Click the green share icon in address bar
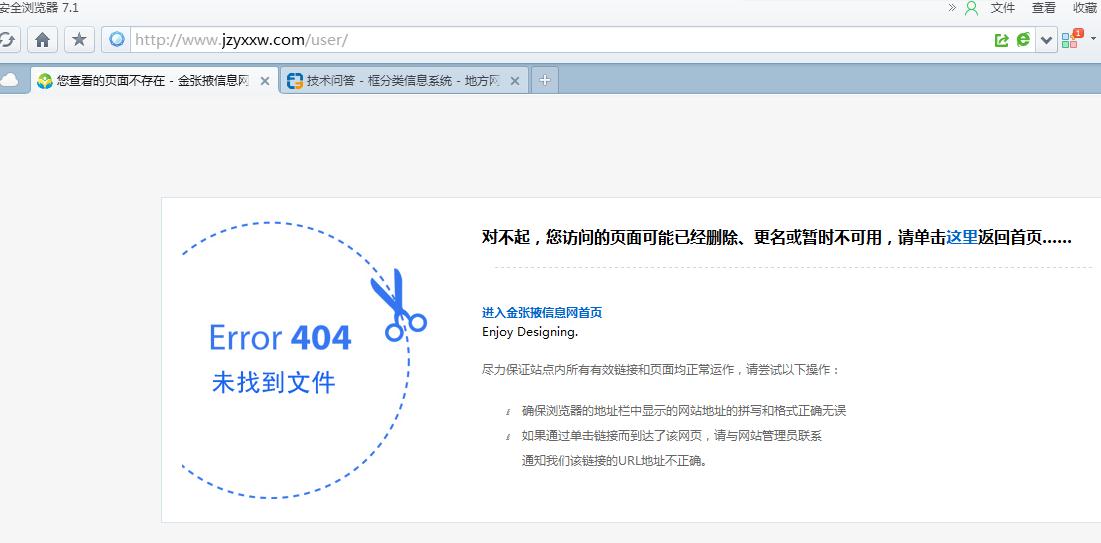 (1001, 40)
